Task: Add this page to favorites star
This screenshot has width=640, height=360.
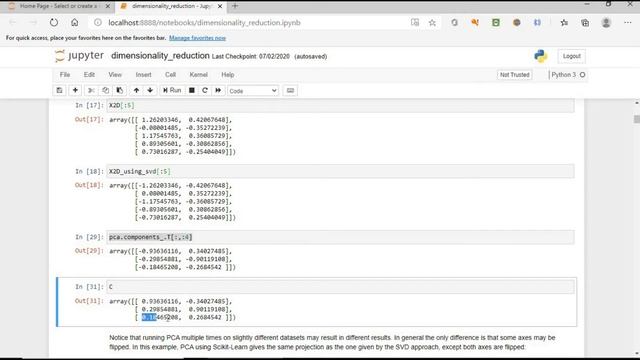Action: pos(432,23)
